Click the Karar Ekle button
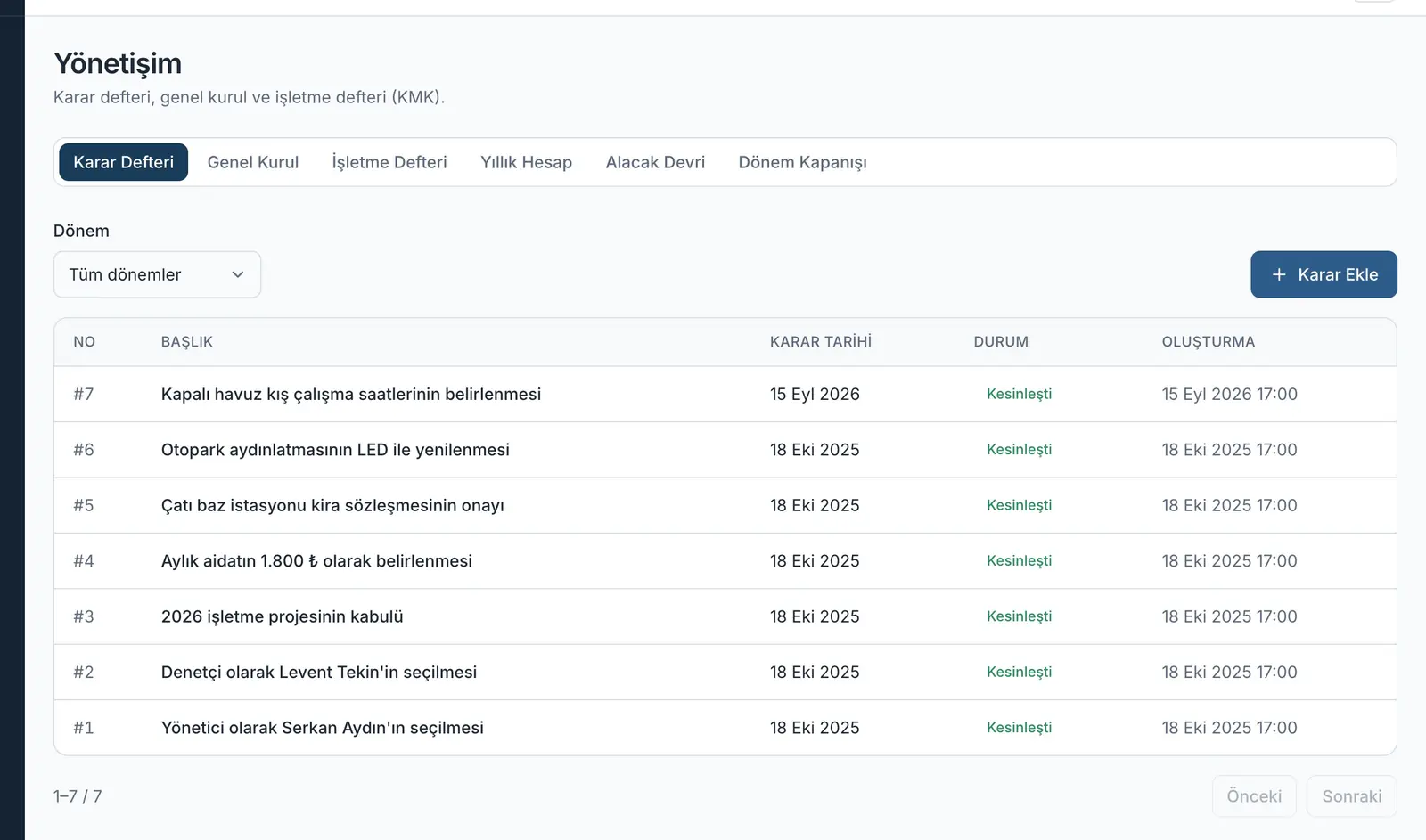 (x=1324, y=274)
